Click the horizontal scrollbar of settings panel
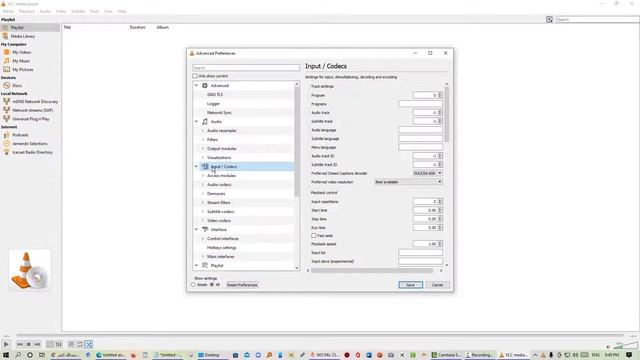The image size is (640, 360). [372, 270]
